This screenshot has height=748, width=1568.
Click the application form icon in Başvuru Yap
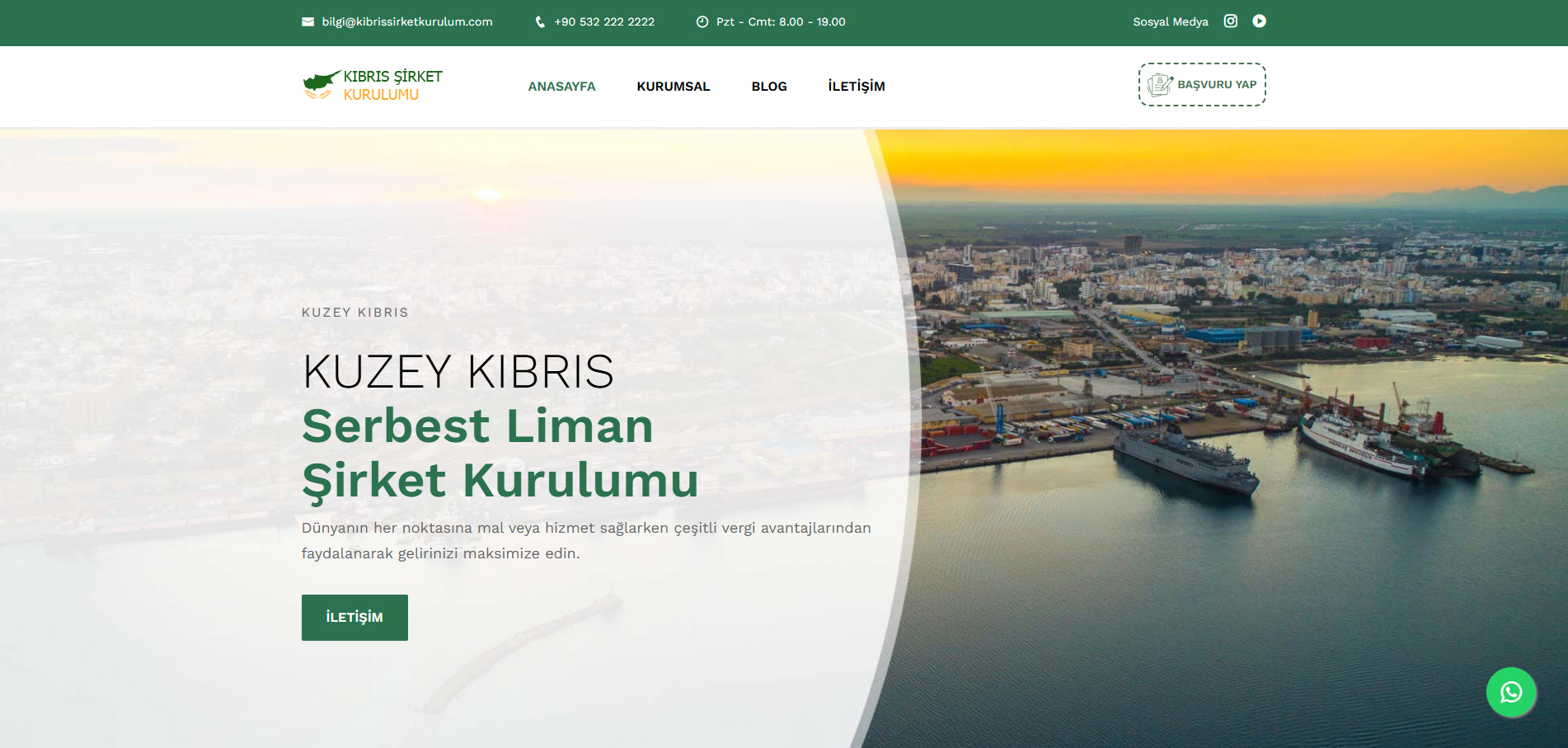pyautogui.click(x=1160, y=84)
